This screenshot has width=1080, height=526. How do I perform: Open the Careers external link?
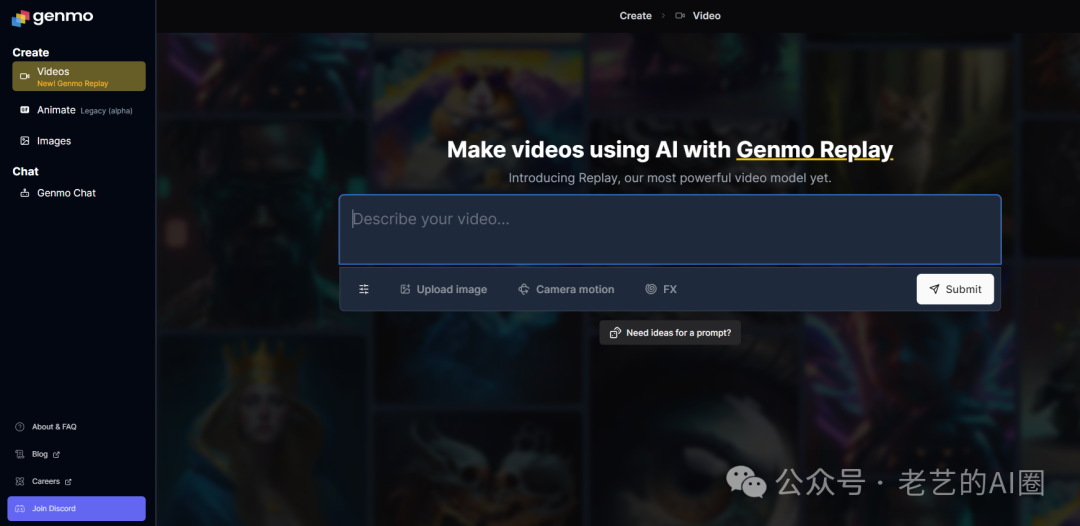(43, 481)
